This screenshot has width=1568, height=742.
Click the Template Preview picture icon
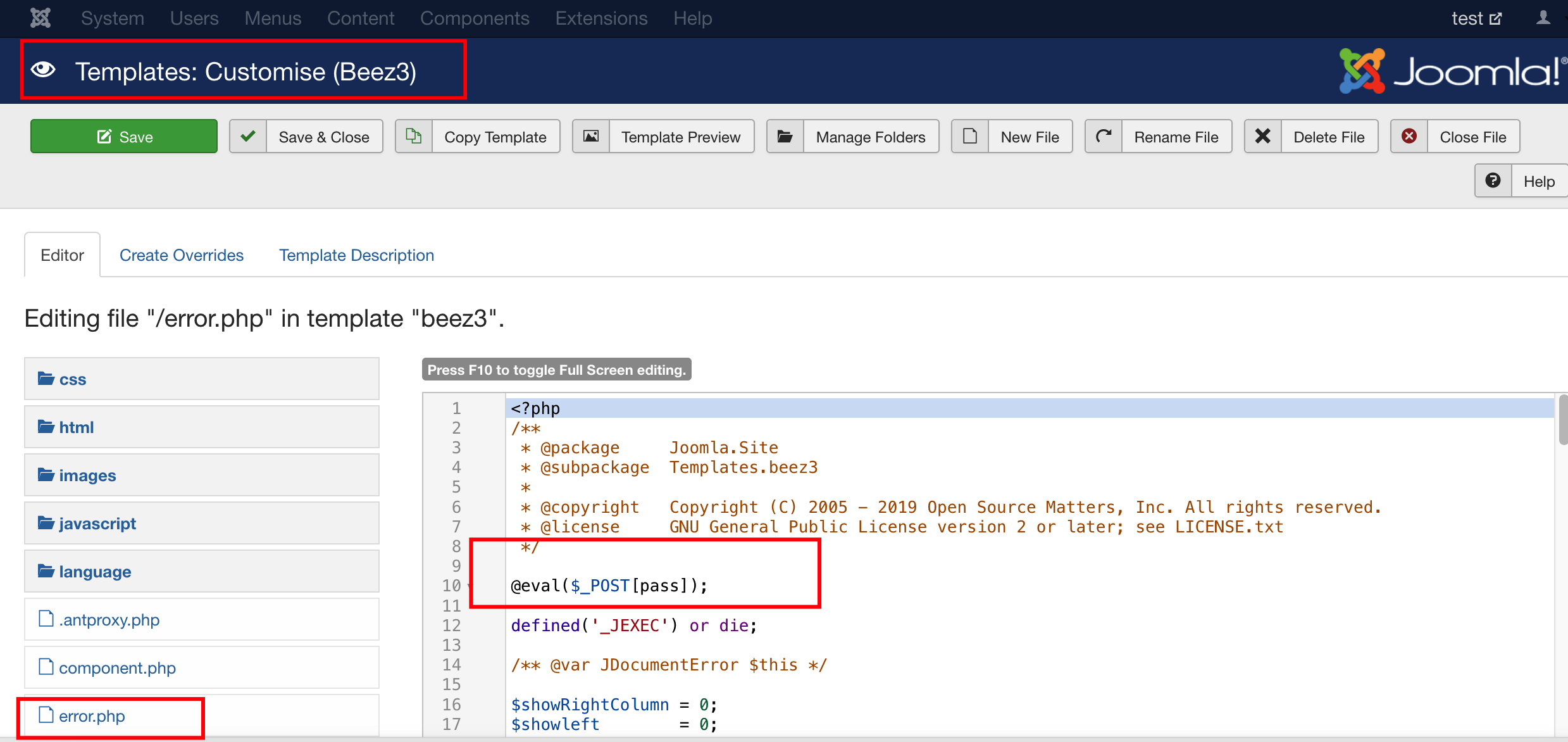(x=591, y=136)
